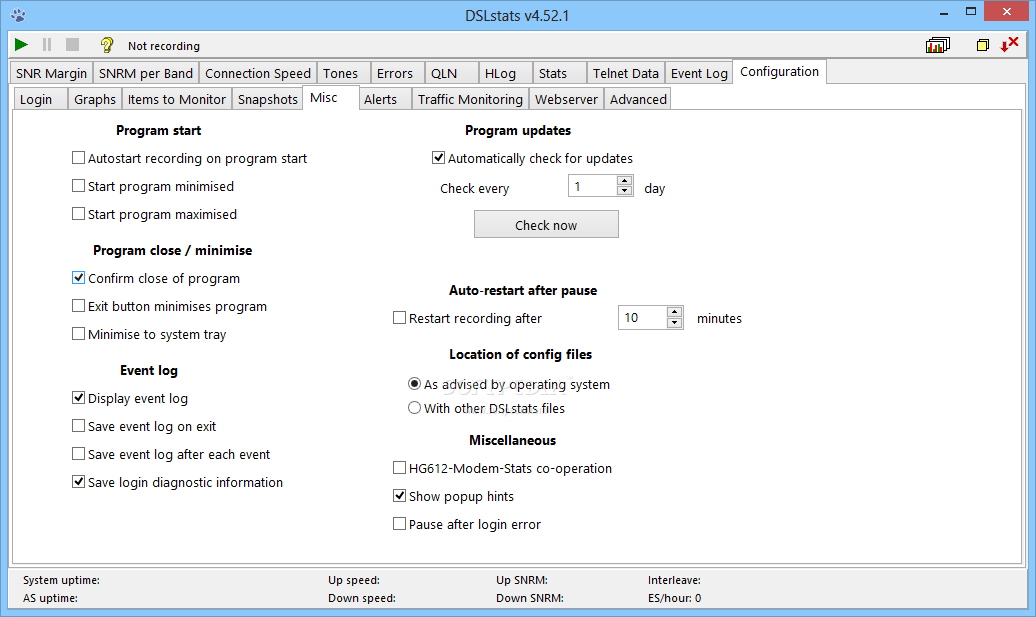Click the Check every day input field
The height and width of the screenshot is (617, 1036).
click(593, 186)
